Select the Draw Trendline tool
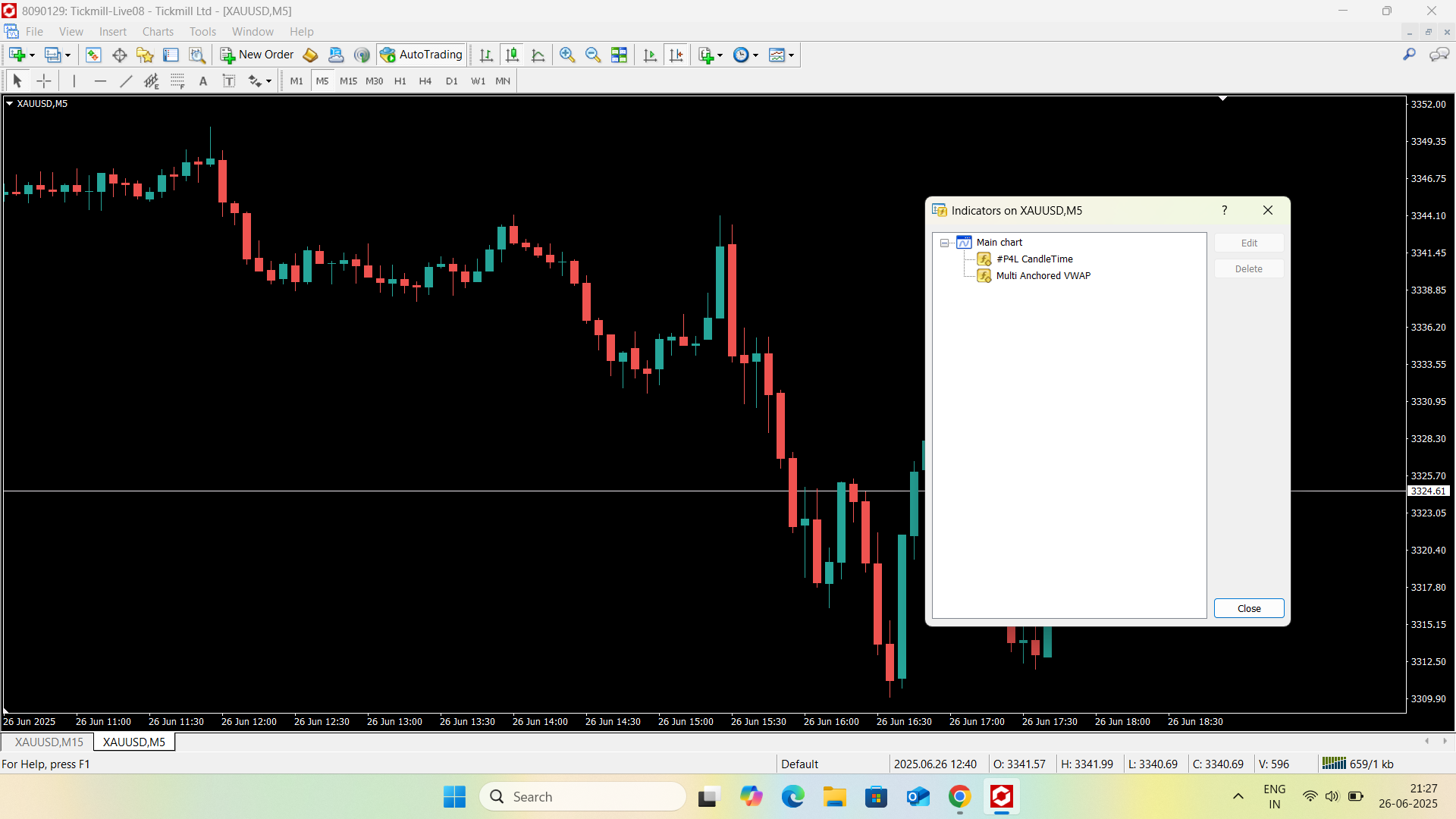1456x819 pixels. pyautogui.click(x=126, y=81)
